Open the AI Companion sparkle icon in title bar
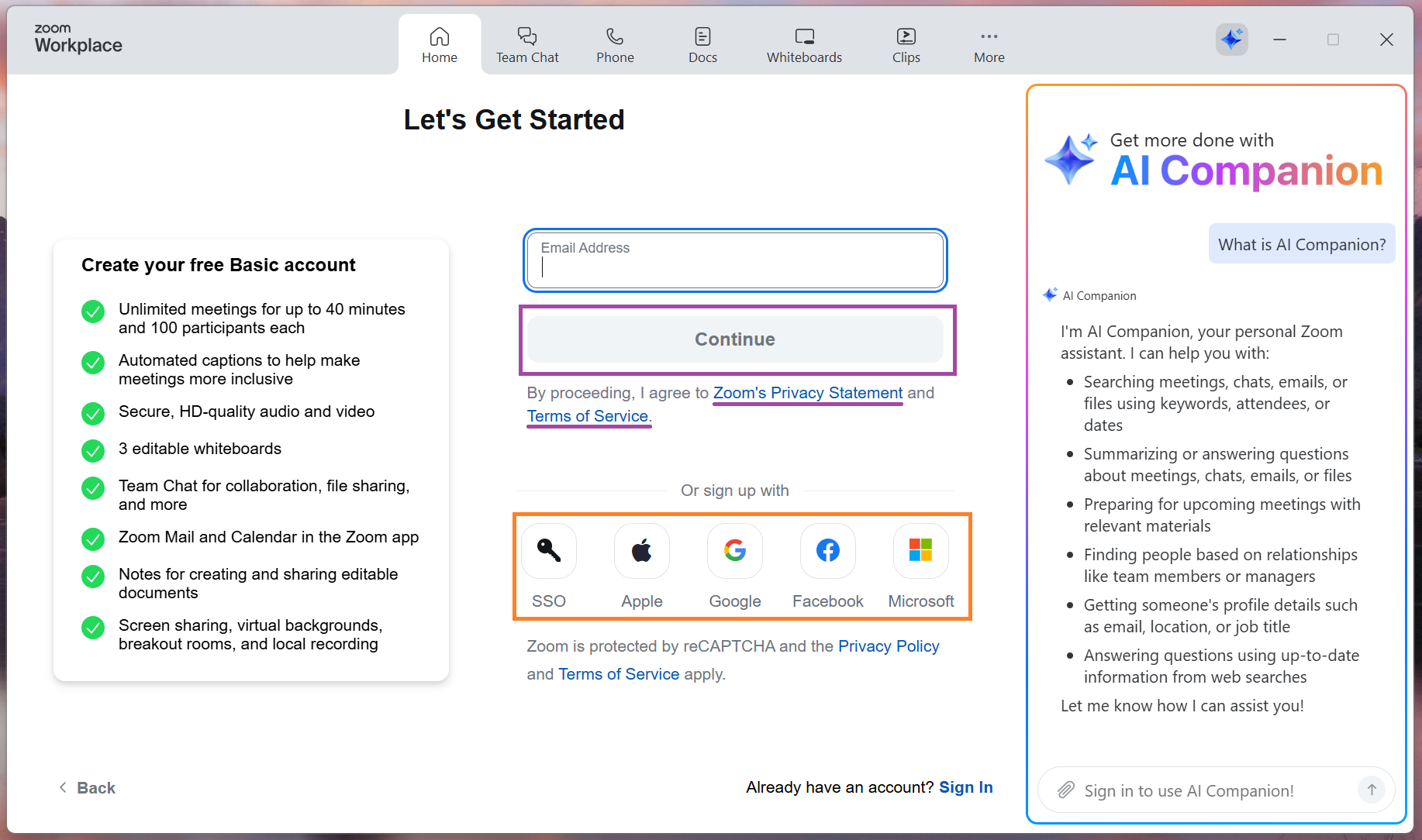Image resolution: width=1422 pixels, height=840 pixels. (x=1231, y=39)
